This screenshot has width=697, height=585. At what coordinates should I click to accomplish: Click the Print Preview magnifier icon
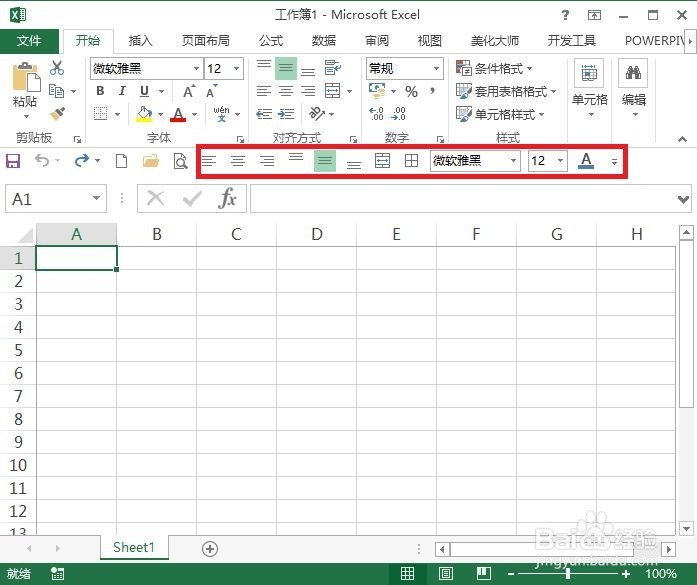pyautogui.click(x=180, y=160)
